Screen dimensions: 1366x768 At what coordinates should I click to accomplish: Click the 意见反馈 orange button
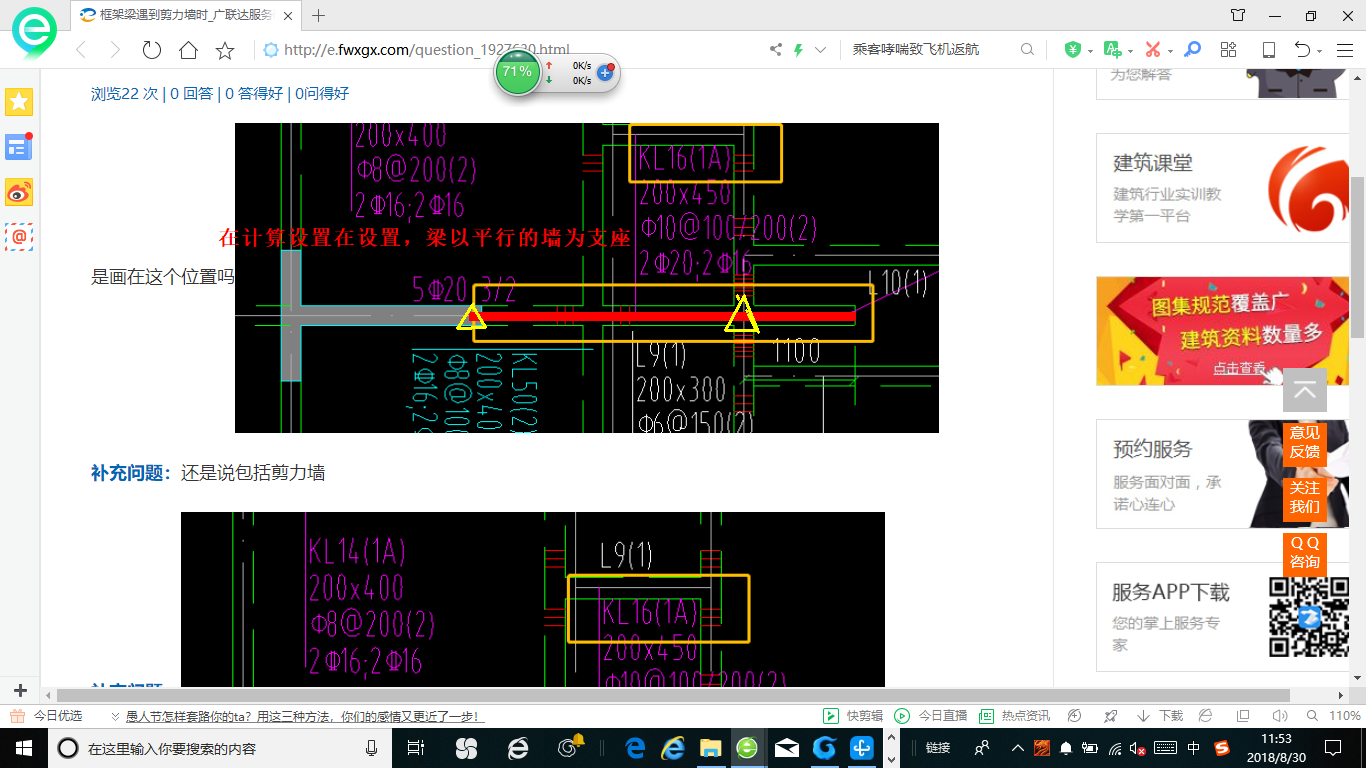(1305, 442)
